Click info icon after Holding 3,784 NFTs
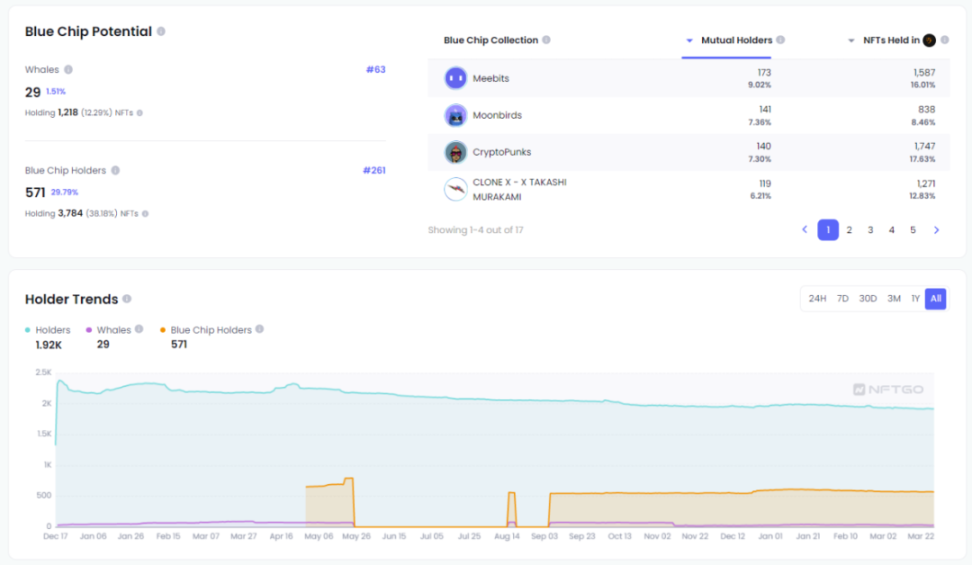This screenshot has width=972, height=565. pos(145,213)
